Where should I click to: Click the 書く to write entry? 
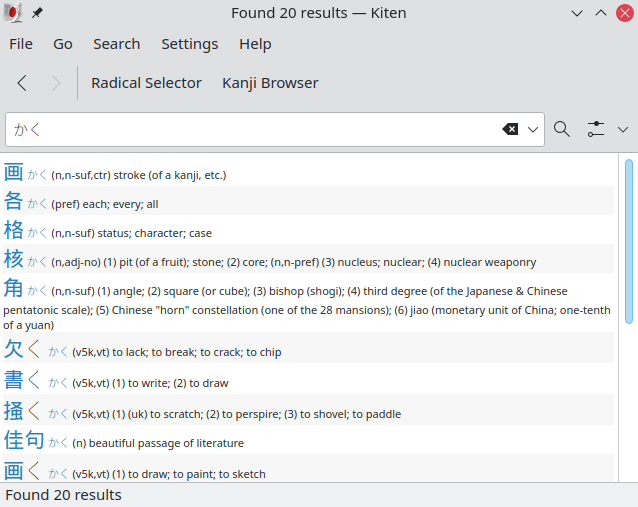(22, 381)
